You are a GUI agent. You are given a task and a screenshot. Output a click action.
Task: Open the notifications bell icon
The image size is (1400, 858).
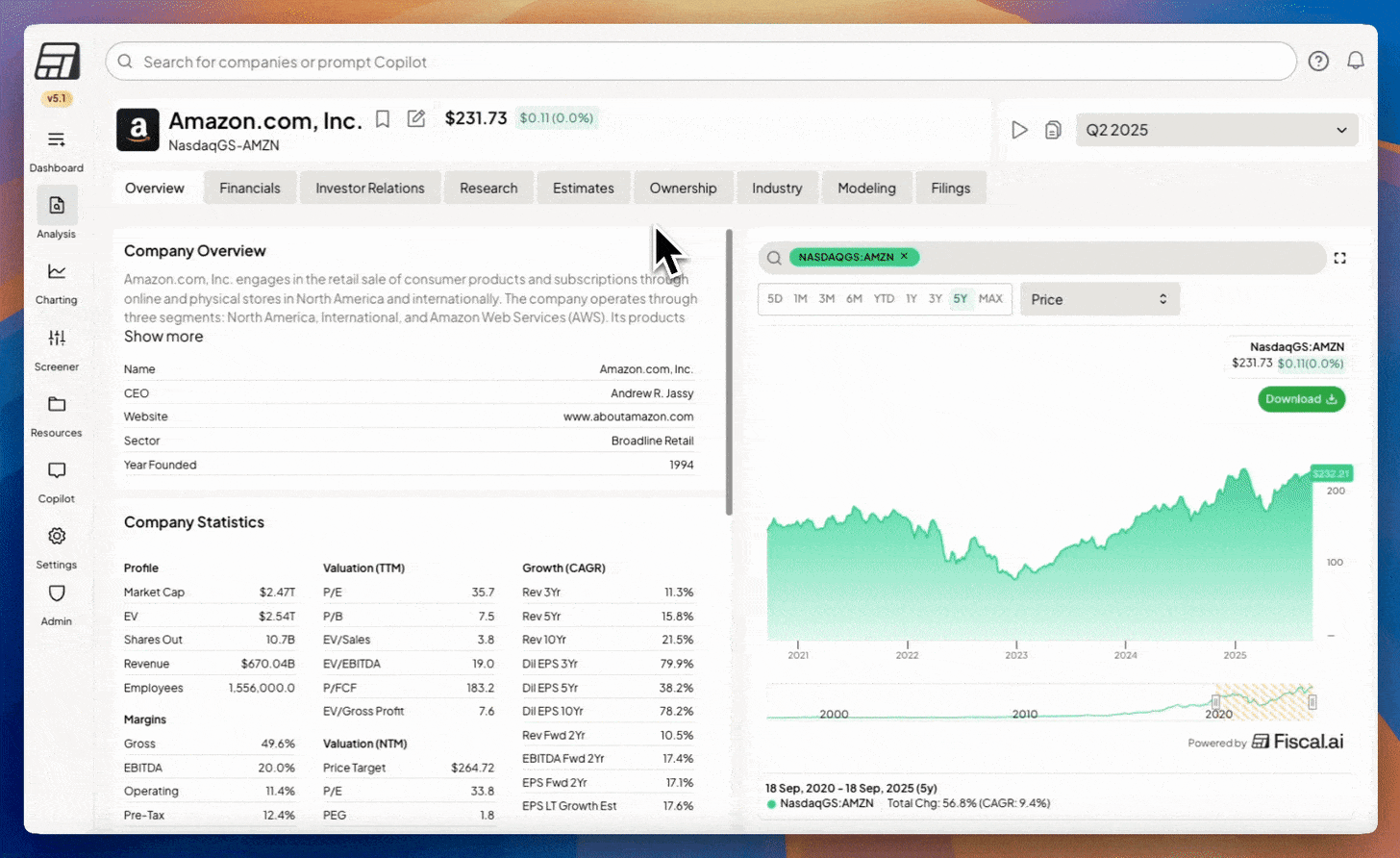(x=1356, y=61)
